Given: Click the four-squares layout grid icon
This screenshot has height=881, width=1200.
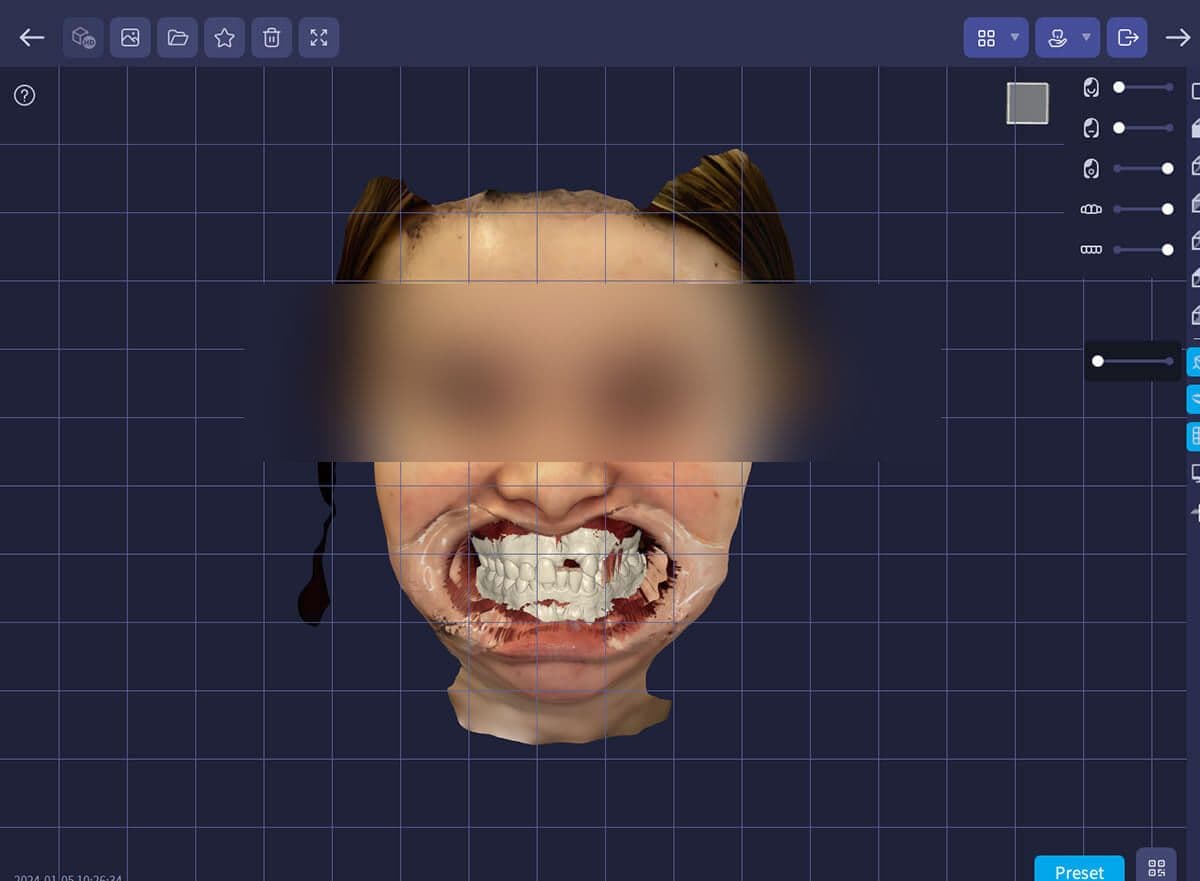Looking at the screenshot, I should [x=986, y=38].
